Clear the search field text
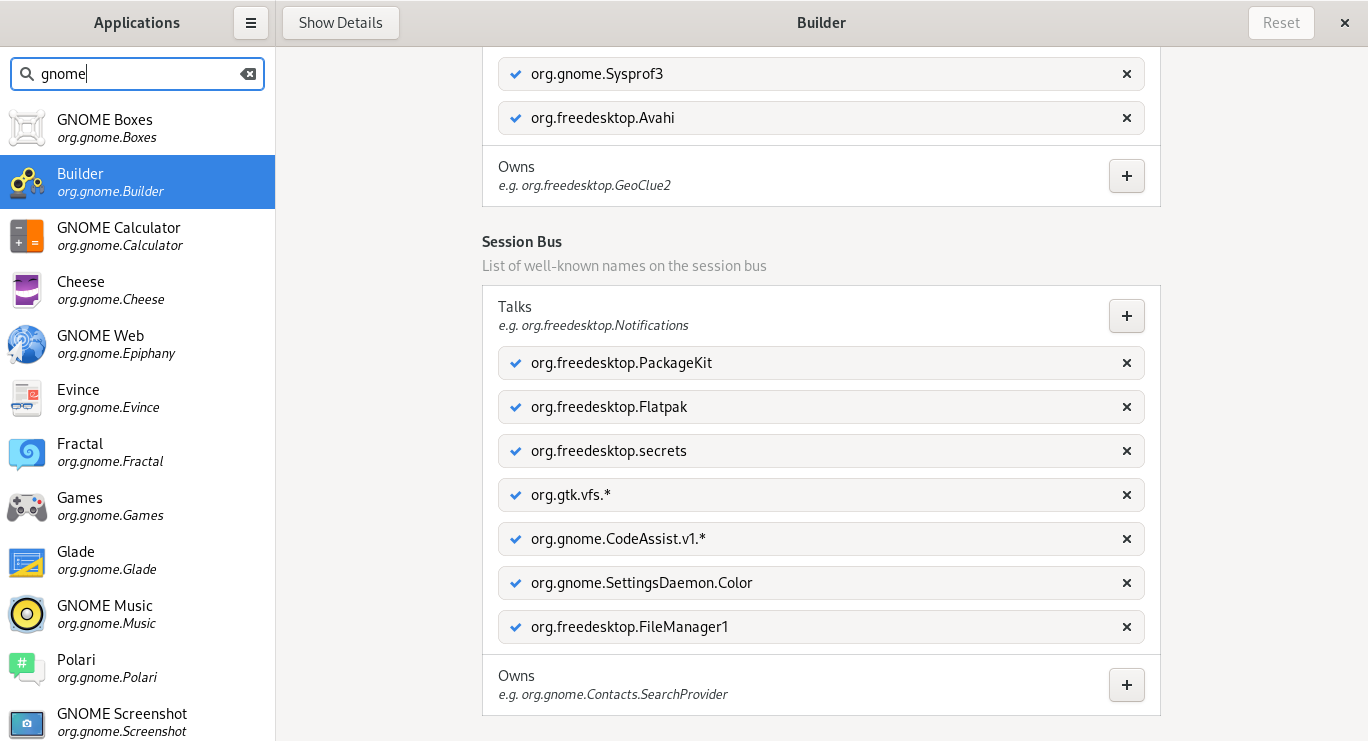Image resolution: width=1368 pixels, height=741 pixels. (x=248, y=74)
